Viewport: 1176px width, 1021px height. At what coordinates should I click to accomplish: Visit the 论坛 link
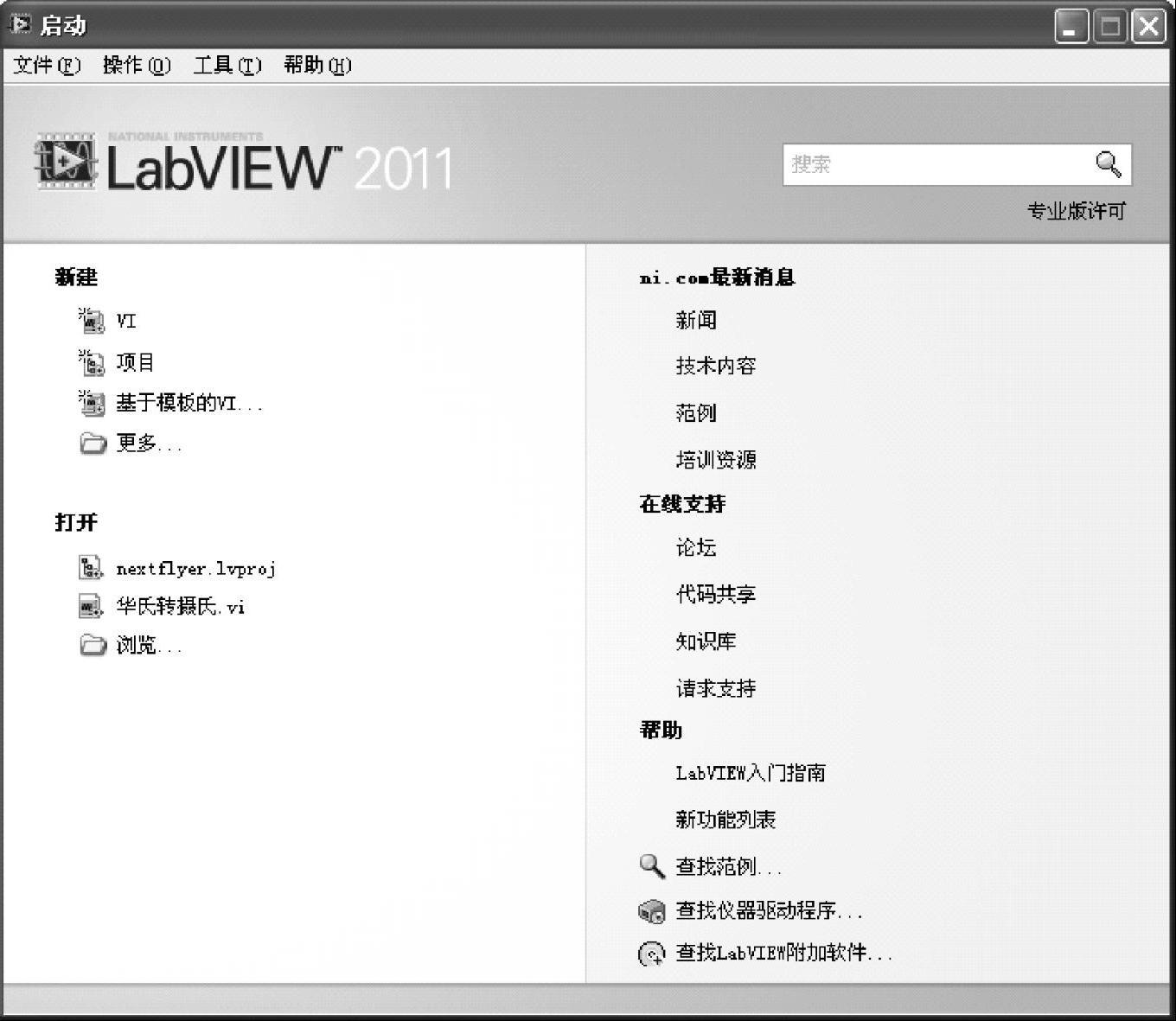pyautogui.click(x=696, y=548)
